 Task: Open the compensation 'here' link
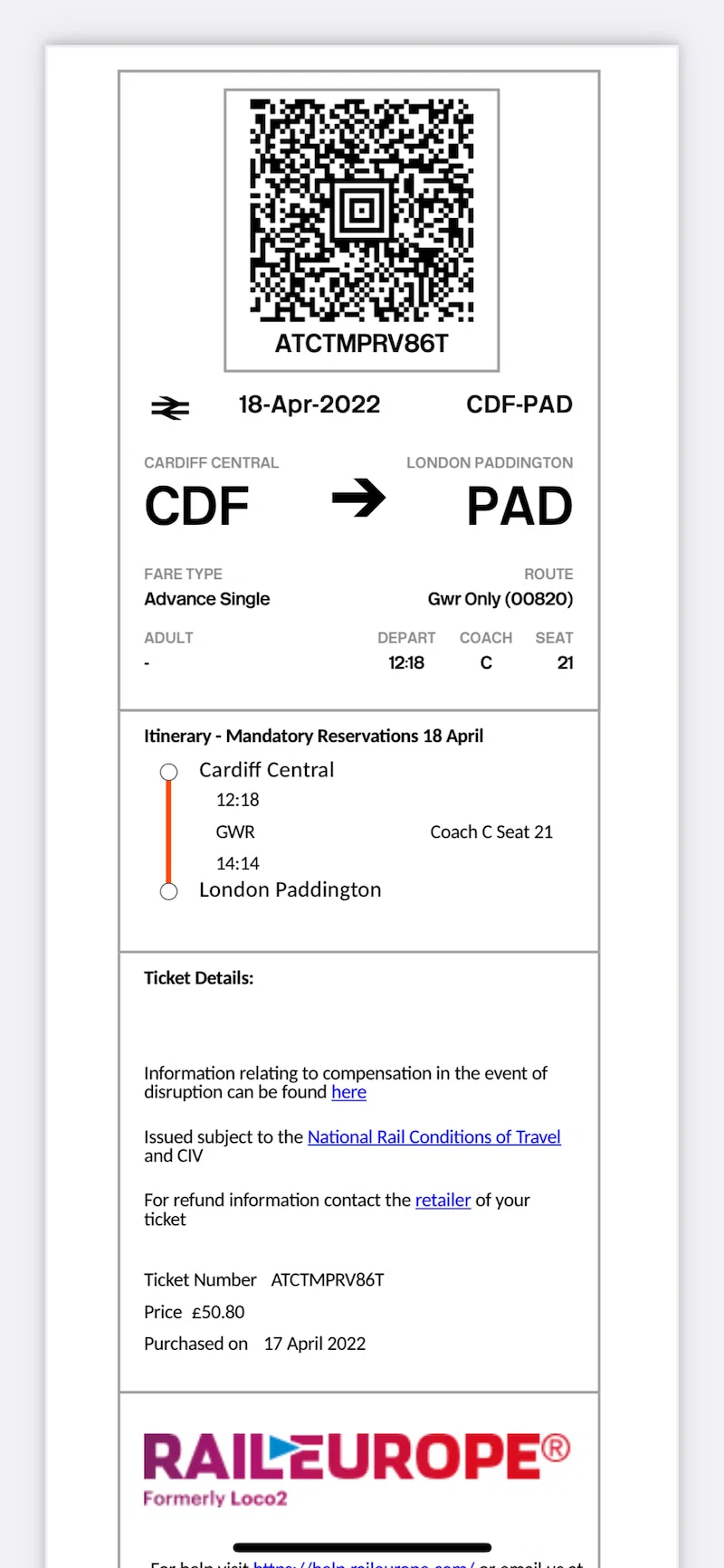(348, 1092)
